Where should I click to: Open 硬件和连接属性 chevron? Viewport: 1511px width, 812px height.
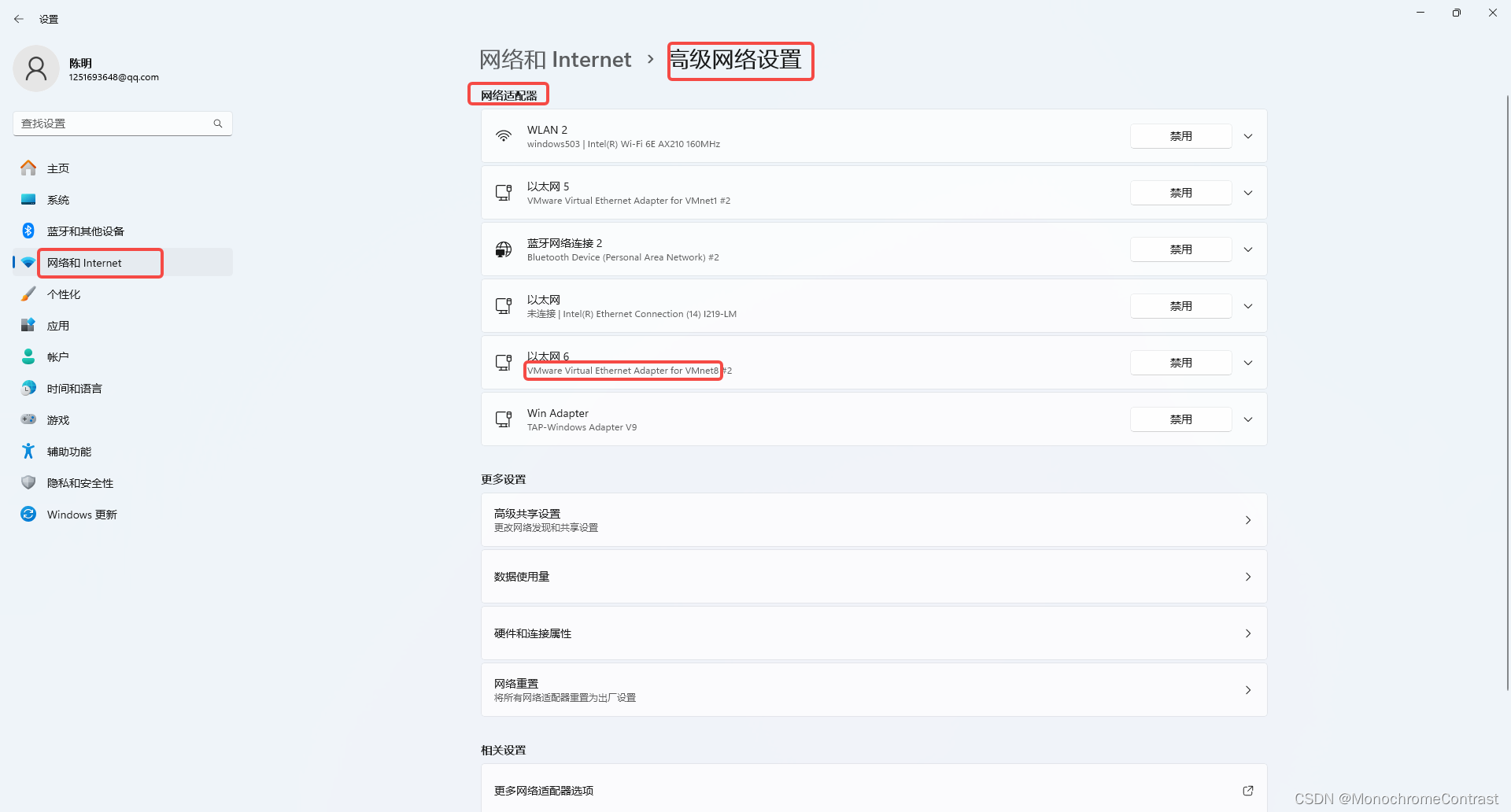click(x=1248, y=633)
